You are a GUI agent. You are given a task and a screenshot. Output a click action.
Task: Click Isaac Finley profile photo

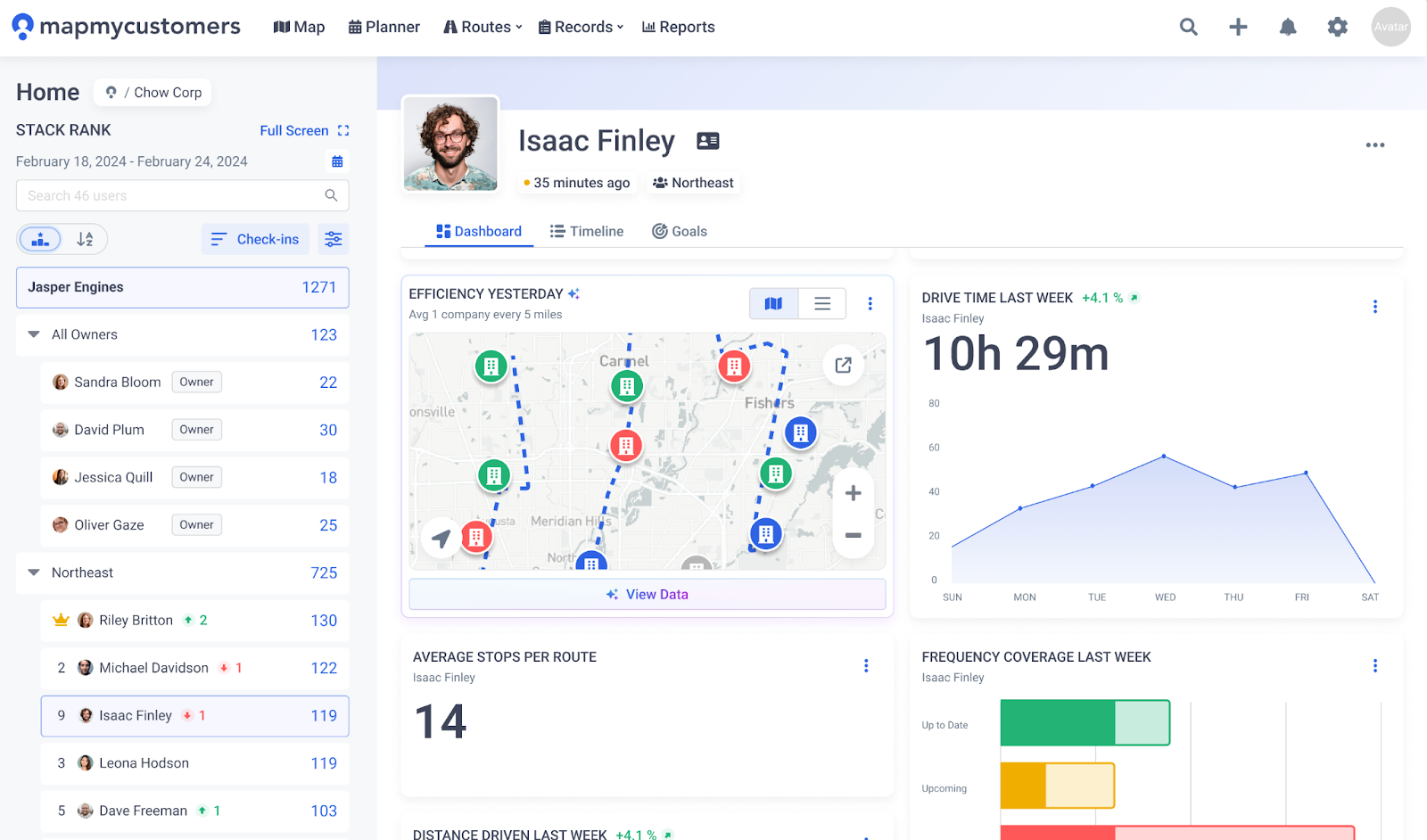[450, 144]
